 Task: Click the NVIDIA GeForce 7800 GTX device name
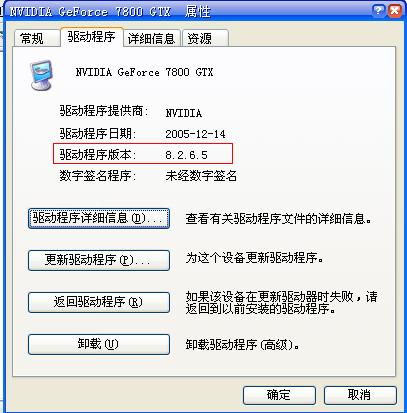(x=144, y=72)
